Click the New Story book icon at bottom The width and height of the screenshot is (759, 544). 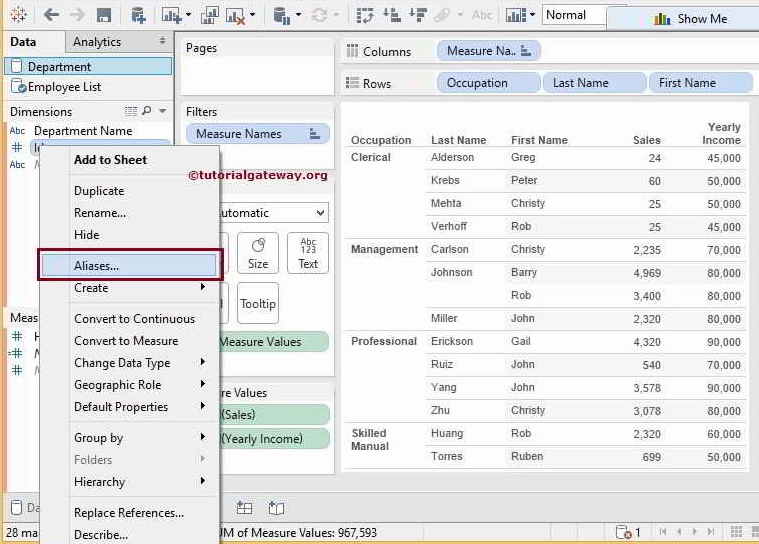276,508
